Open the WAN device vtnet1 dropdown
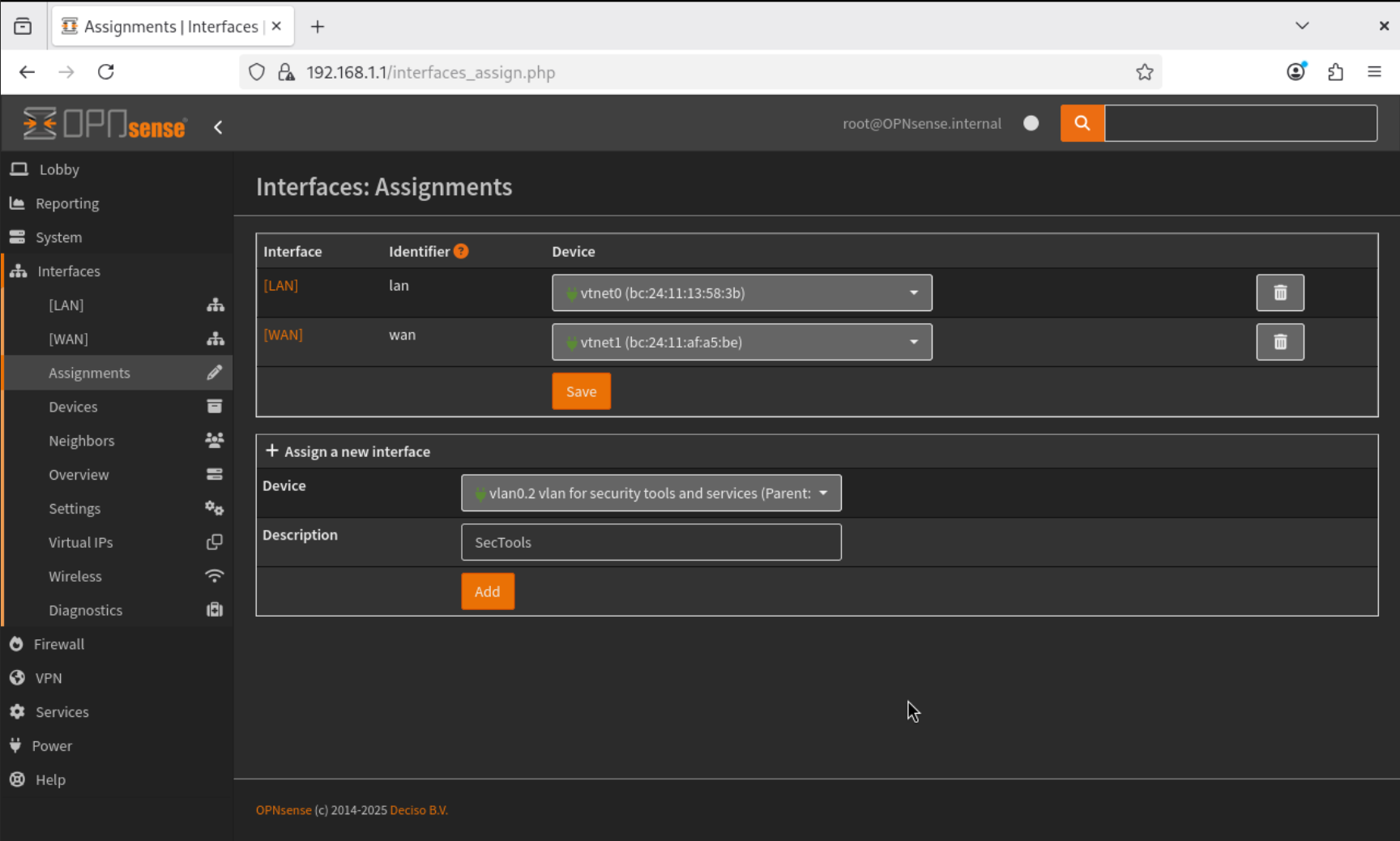 [x=741, y=342]
